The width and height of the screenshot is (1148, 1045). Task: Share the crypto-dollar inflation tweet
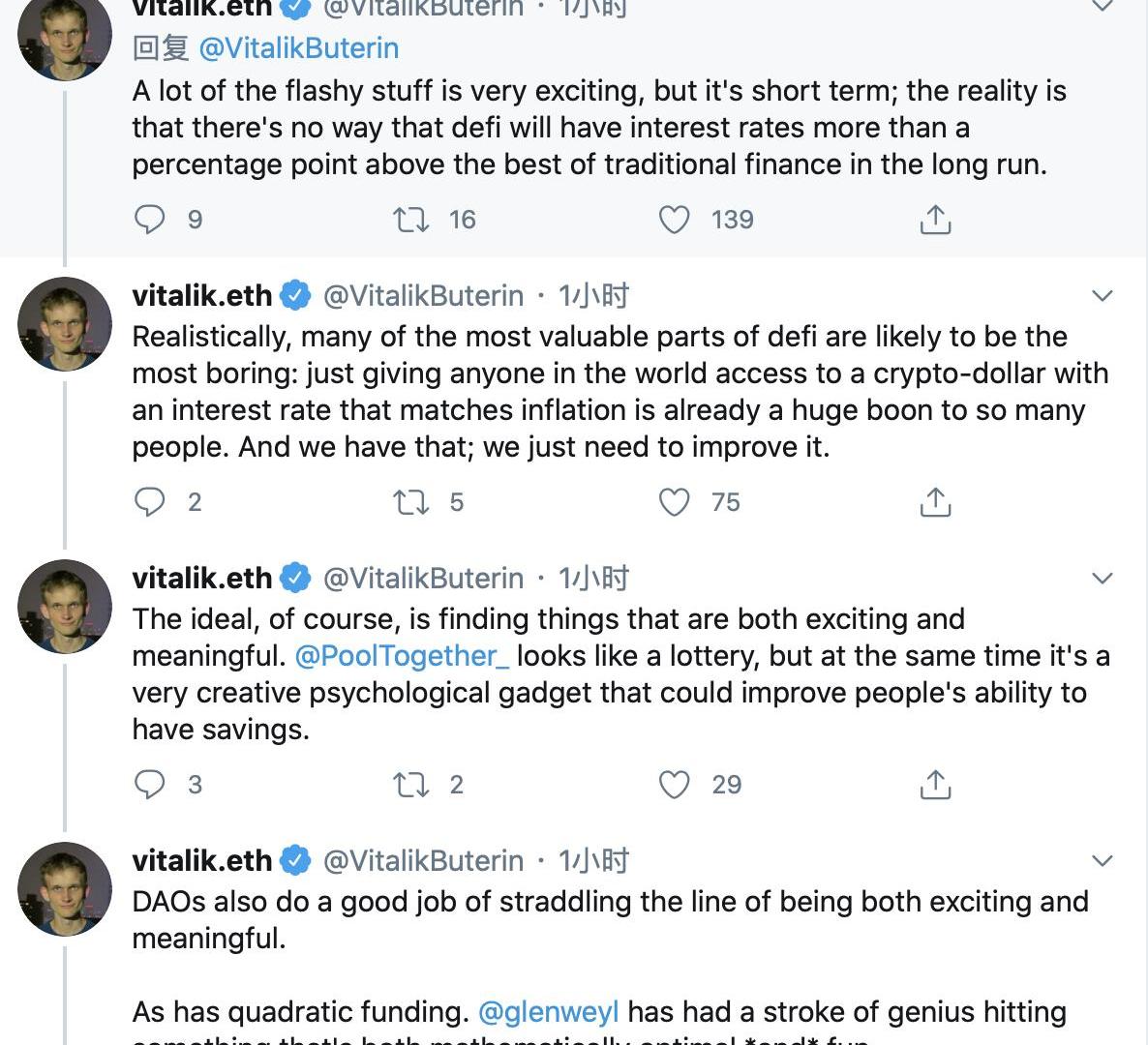point(935,502)
